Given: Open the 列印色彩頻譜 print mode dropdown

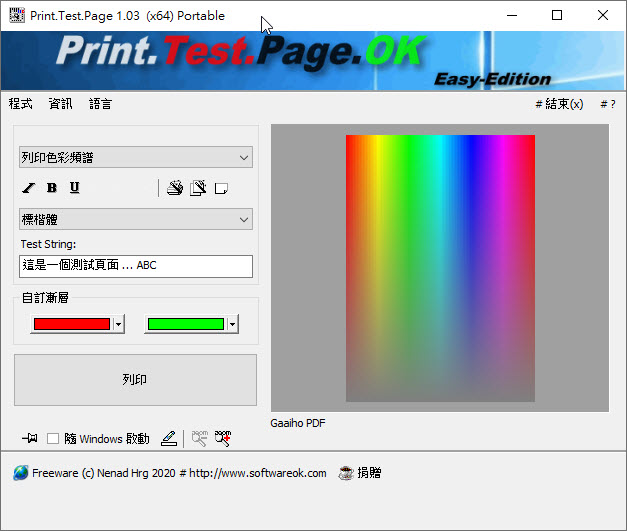Looking at the screenshot, I should [136, 157].
